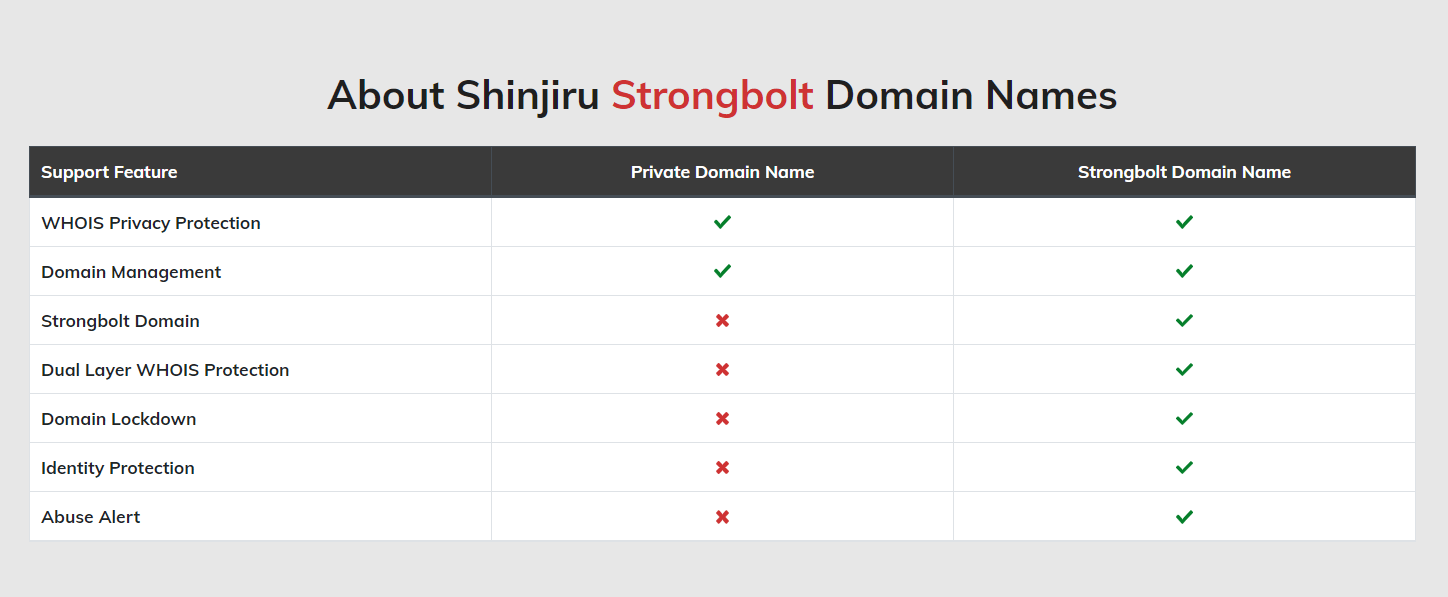Click Private column checkmark for Domain Management
This screenshot has height=597, width=1448.
tap(722, 271)
